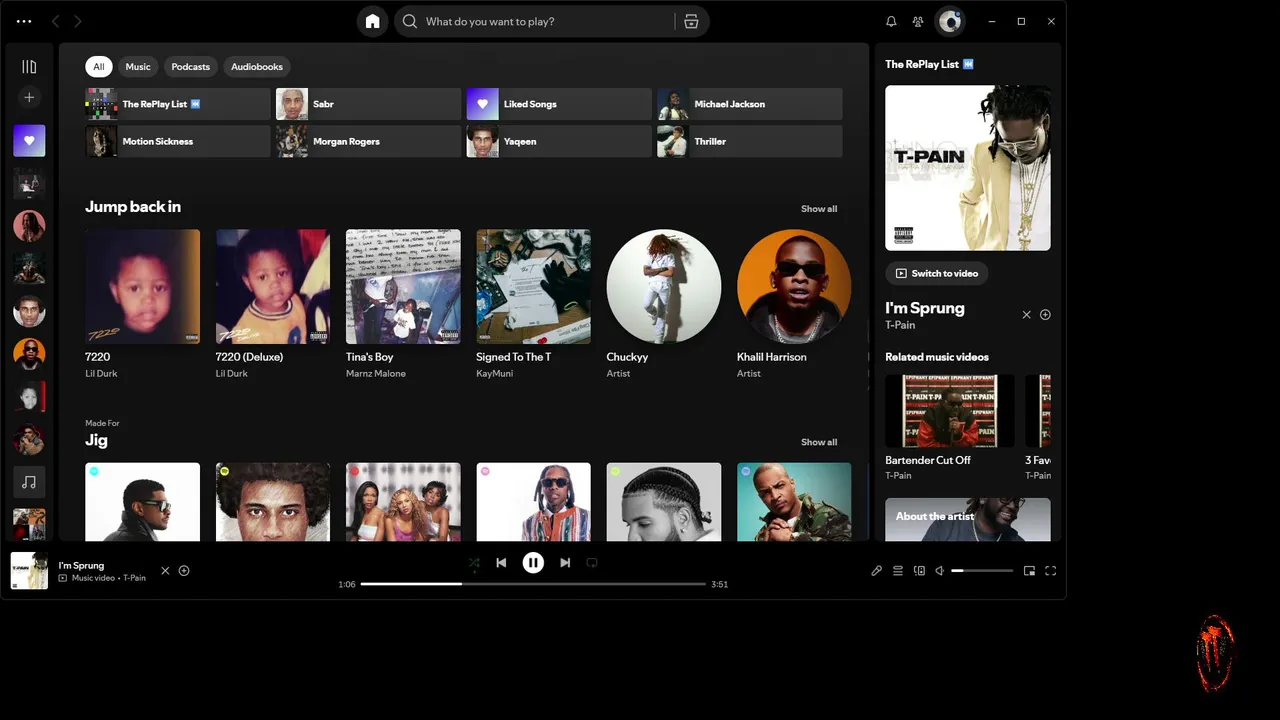Open the Friend Activity icon
This screenshot has width=1280, height=720.
[918, 21]
